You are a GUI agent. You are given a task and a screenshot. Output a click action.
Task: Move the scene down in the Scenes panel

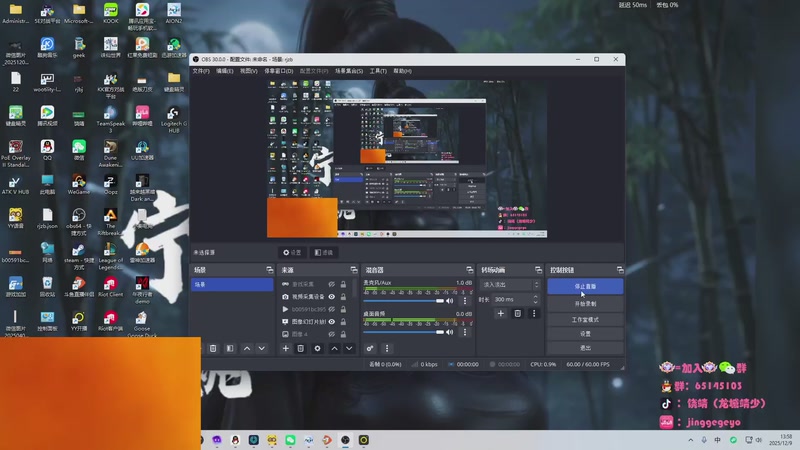pos(262,348)
